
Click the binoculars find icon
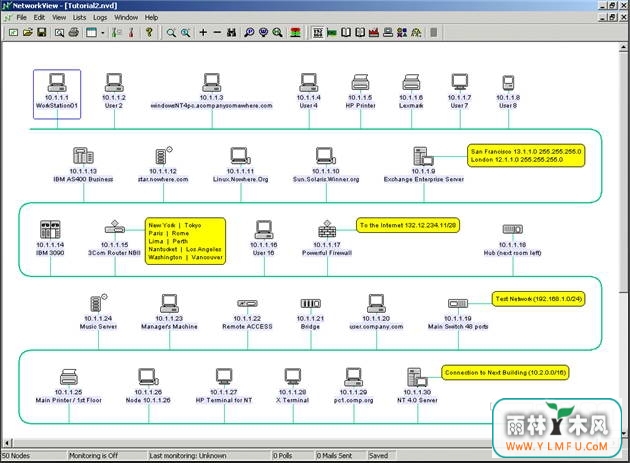coord(231,33)
